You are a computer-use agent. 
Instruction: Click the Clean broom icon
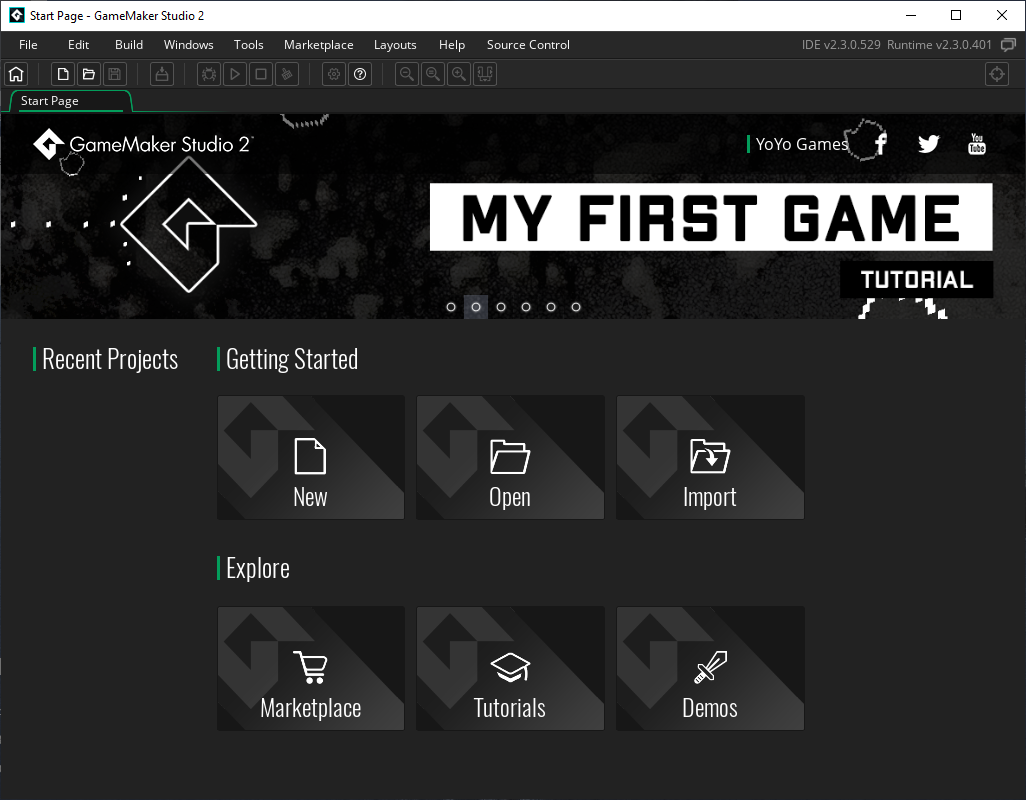pyautogui.click(x=287, y=74)
